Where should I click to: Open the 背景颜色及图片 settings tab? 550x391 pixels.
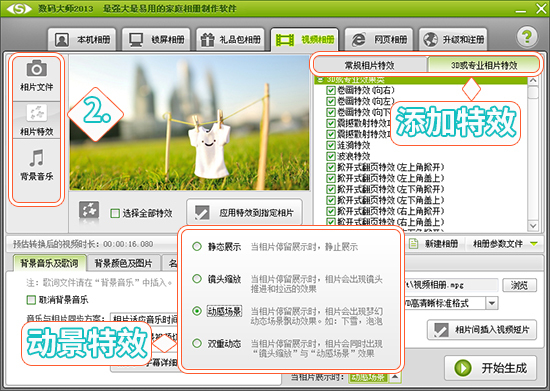pos(123,263)
